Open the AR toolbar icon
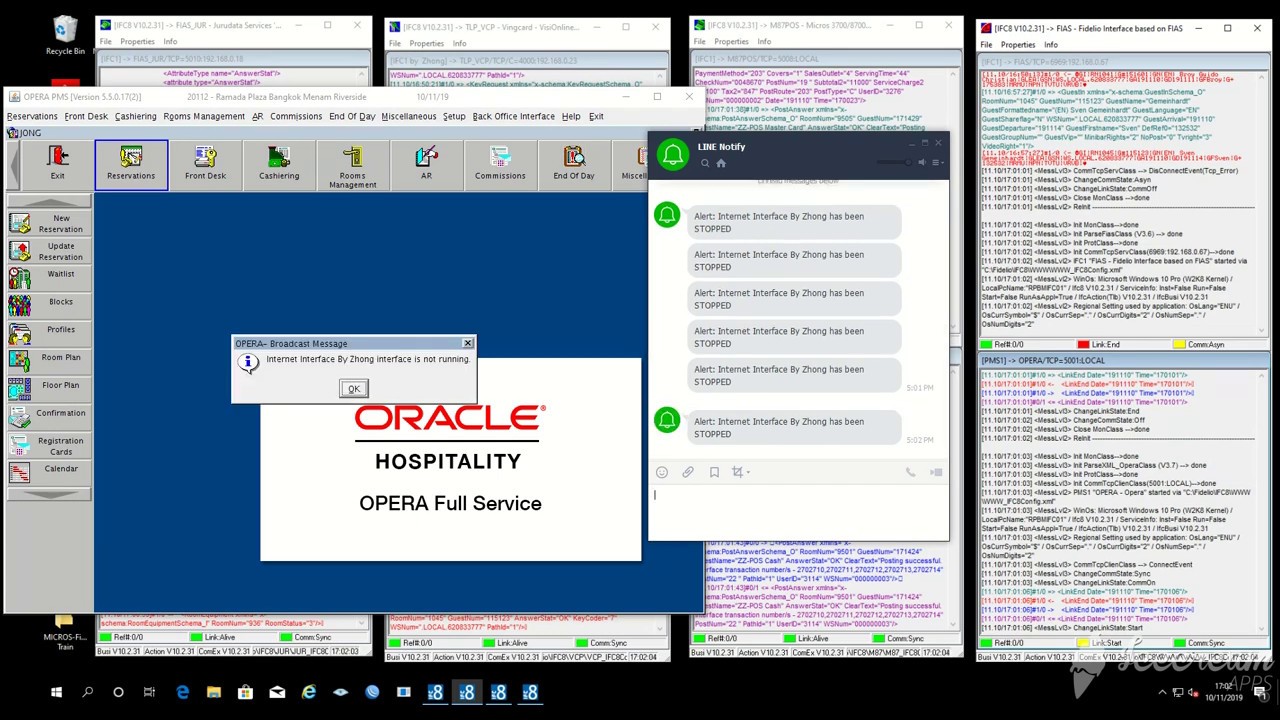The height and width of the screenshot is (720, 1280). click(426, 163)
